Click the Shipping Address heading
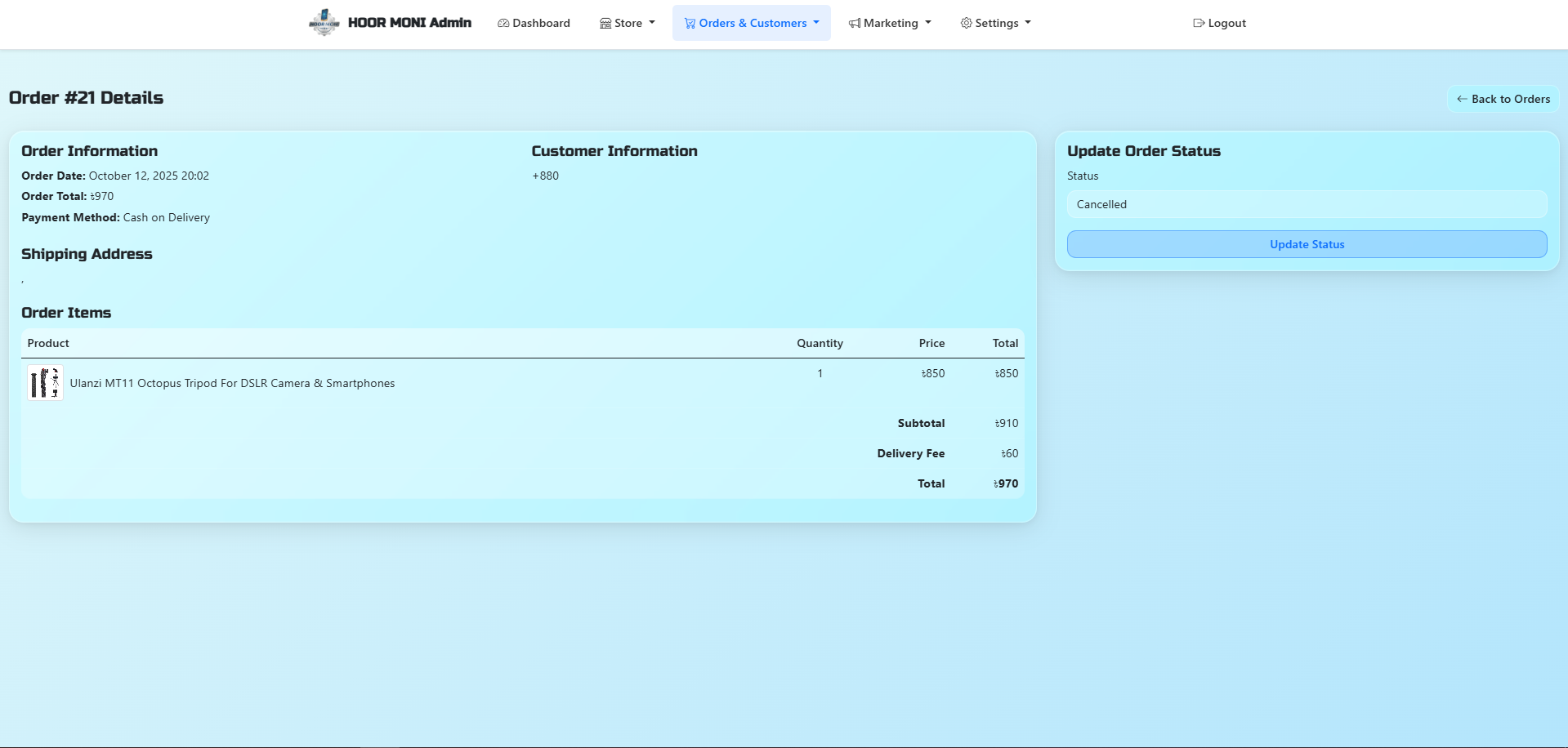 pos(87,254)
